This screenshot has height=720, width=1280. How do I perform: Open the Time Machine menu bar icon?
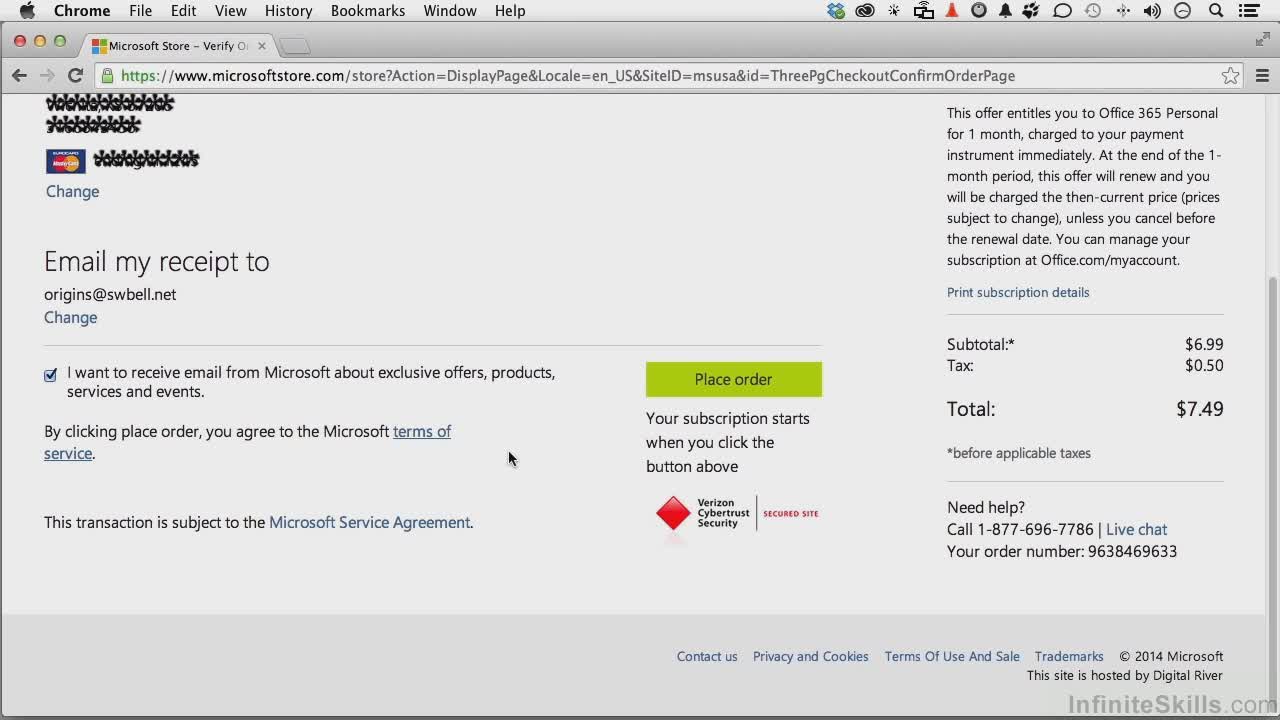[1093, 11]
